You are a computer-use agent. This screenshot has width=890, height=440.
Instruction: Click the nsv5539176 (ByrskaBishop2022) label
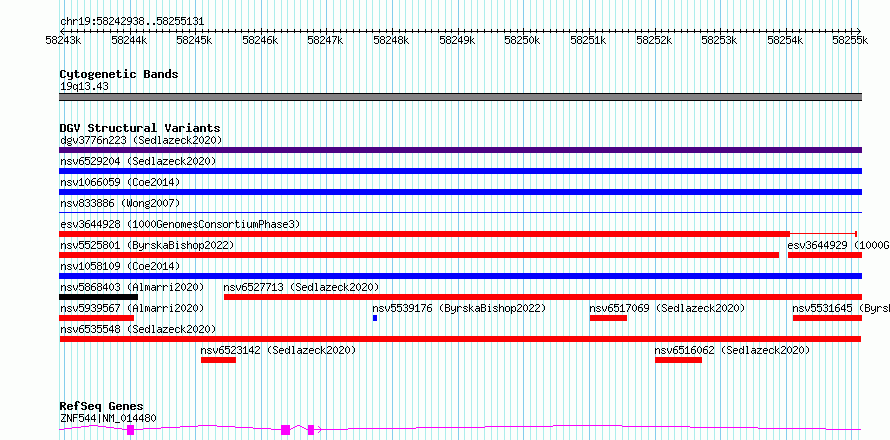(x=459, y=308)
